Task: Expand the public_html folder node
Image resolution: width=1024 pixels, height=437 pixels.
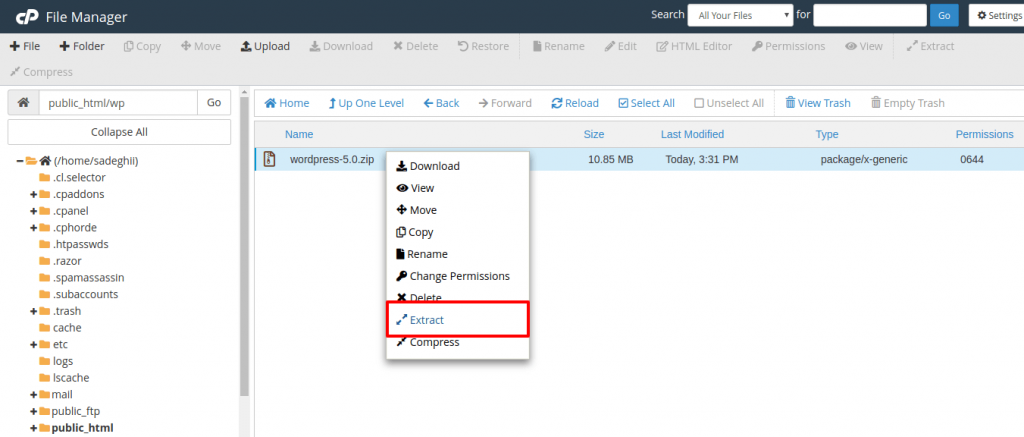Action: tap(33, 429)
